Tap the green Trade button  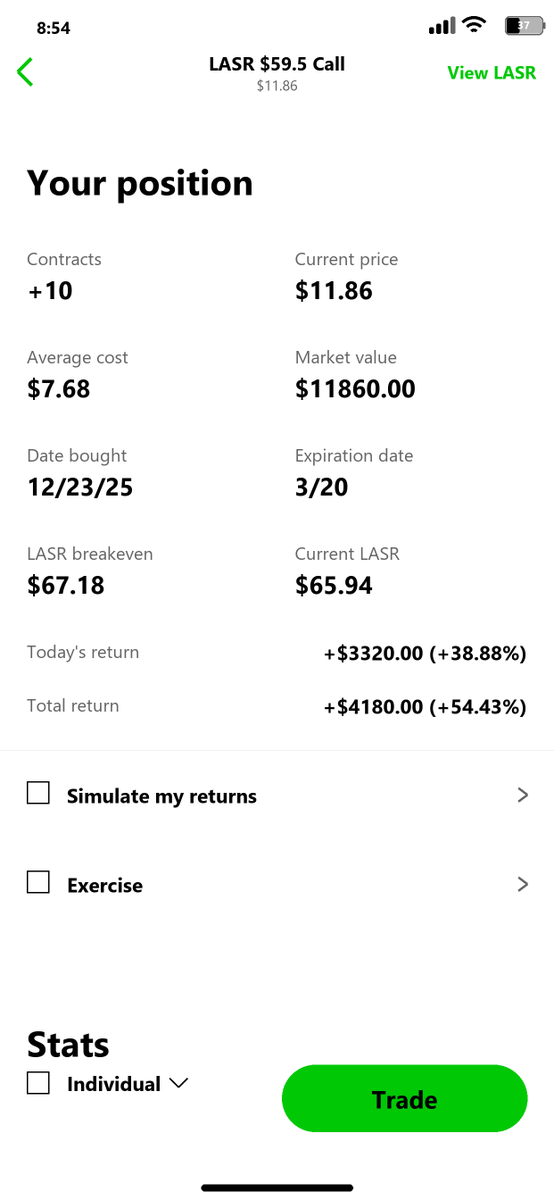tap(404, 1099)
